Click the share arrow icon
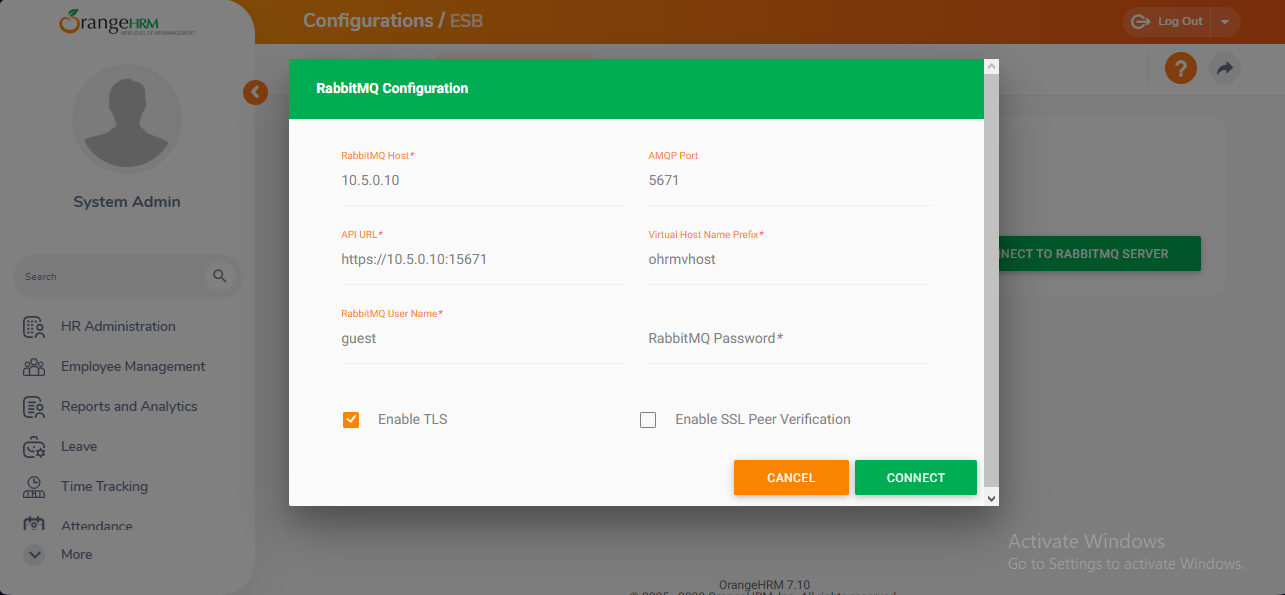The height and width of the screenshot is (595, 1285). (x=1225, y=68)
